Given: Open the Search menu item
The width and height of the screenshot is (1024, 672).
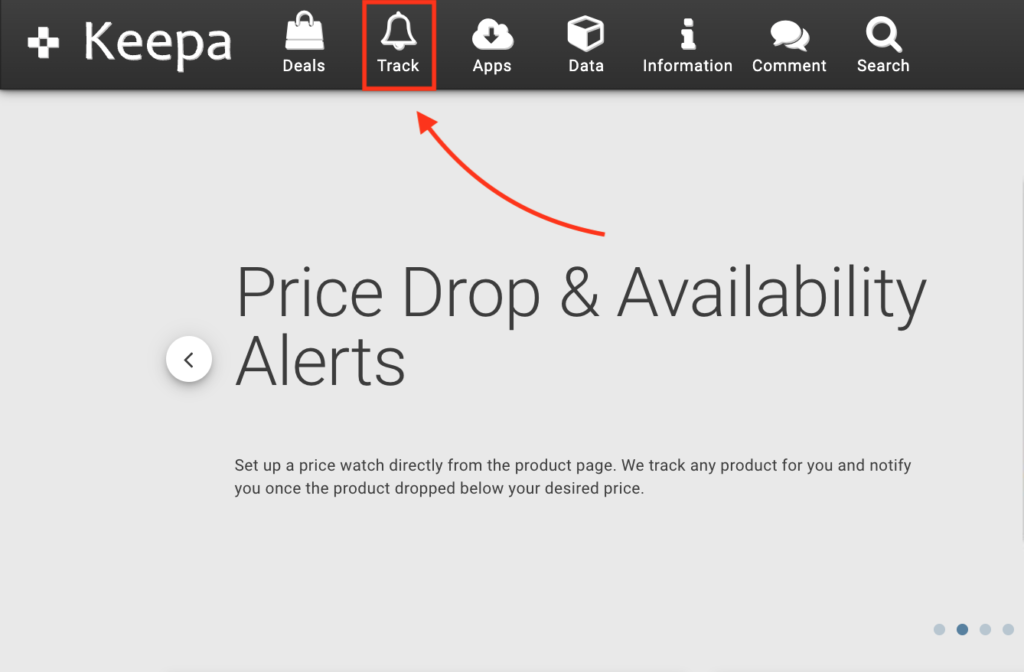Looking at the screenshot, I should [882, 65].
